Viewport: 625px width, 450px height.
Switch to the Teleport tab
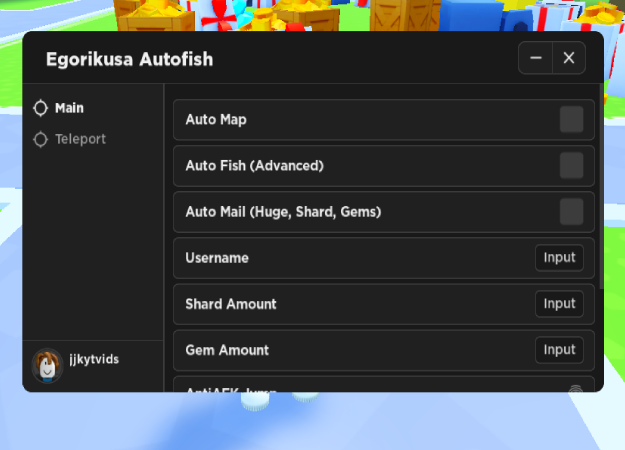pos(80,139)
